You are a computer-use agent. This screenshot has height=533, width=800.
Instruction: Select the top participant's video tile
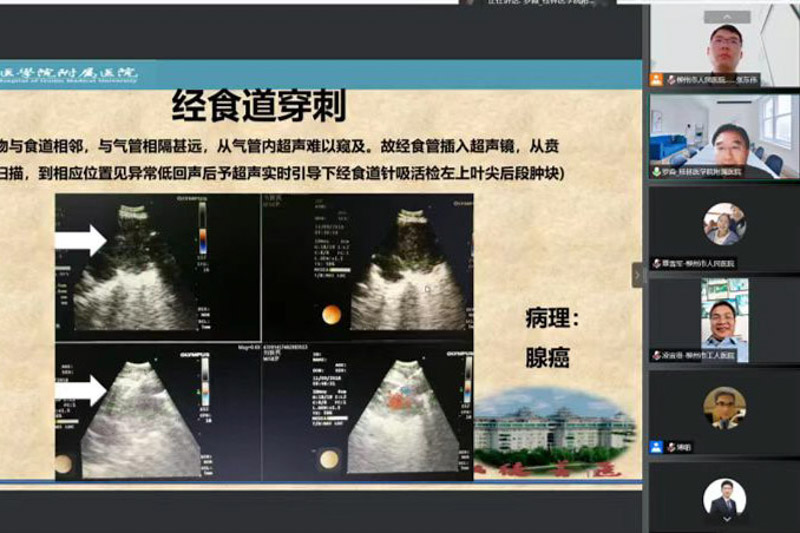tap(723, 45)
